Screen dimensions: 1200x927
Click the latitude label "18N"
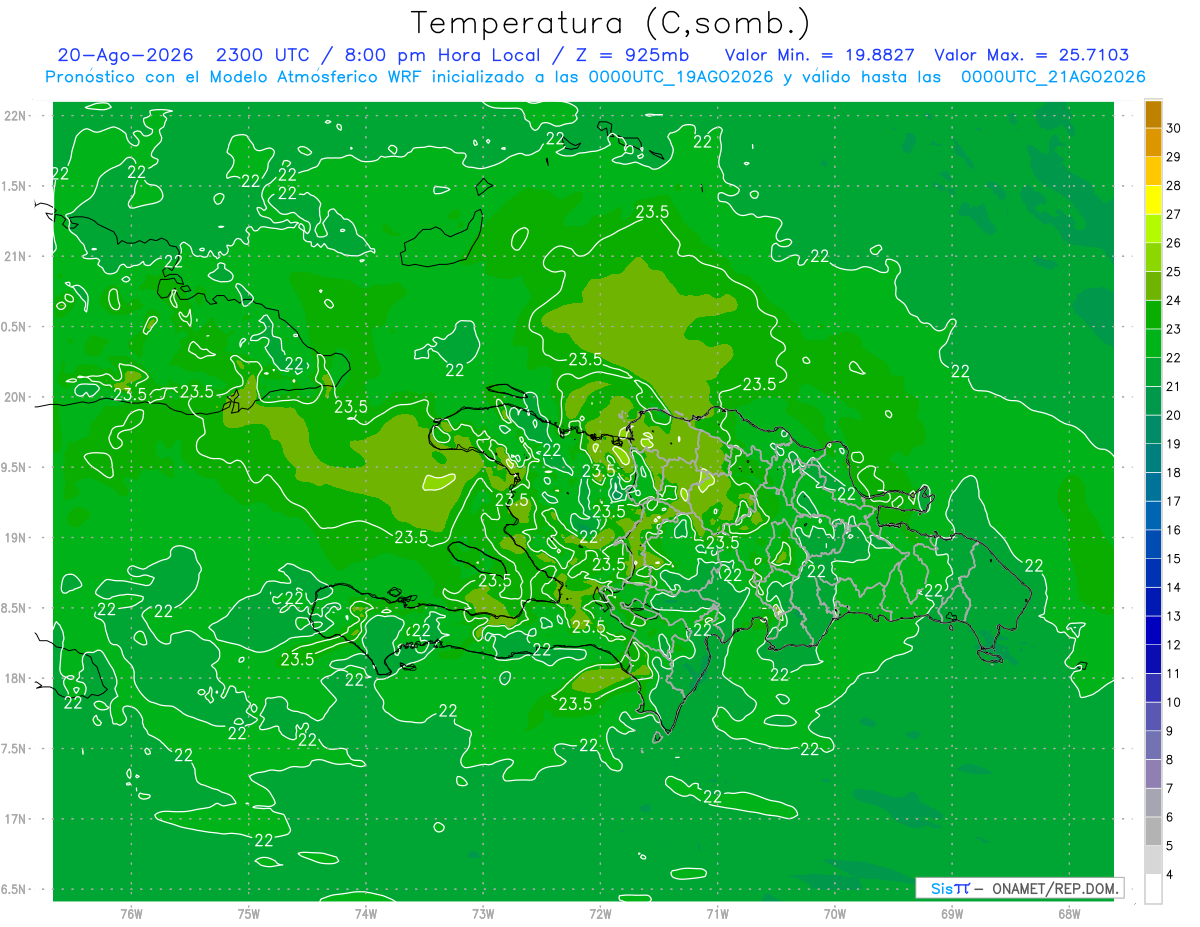click(16, 678)
